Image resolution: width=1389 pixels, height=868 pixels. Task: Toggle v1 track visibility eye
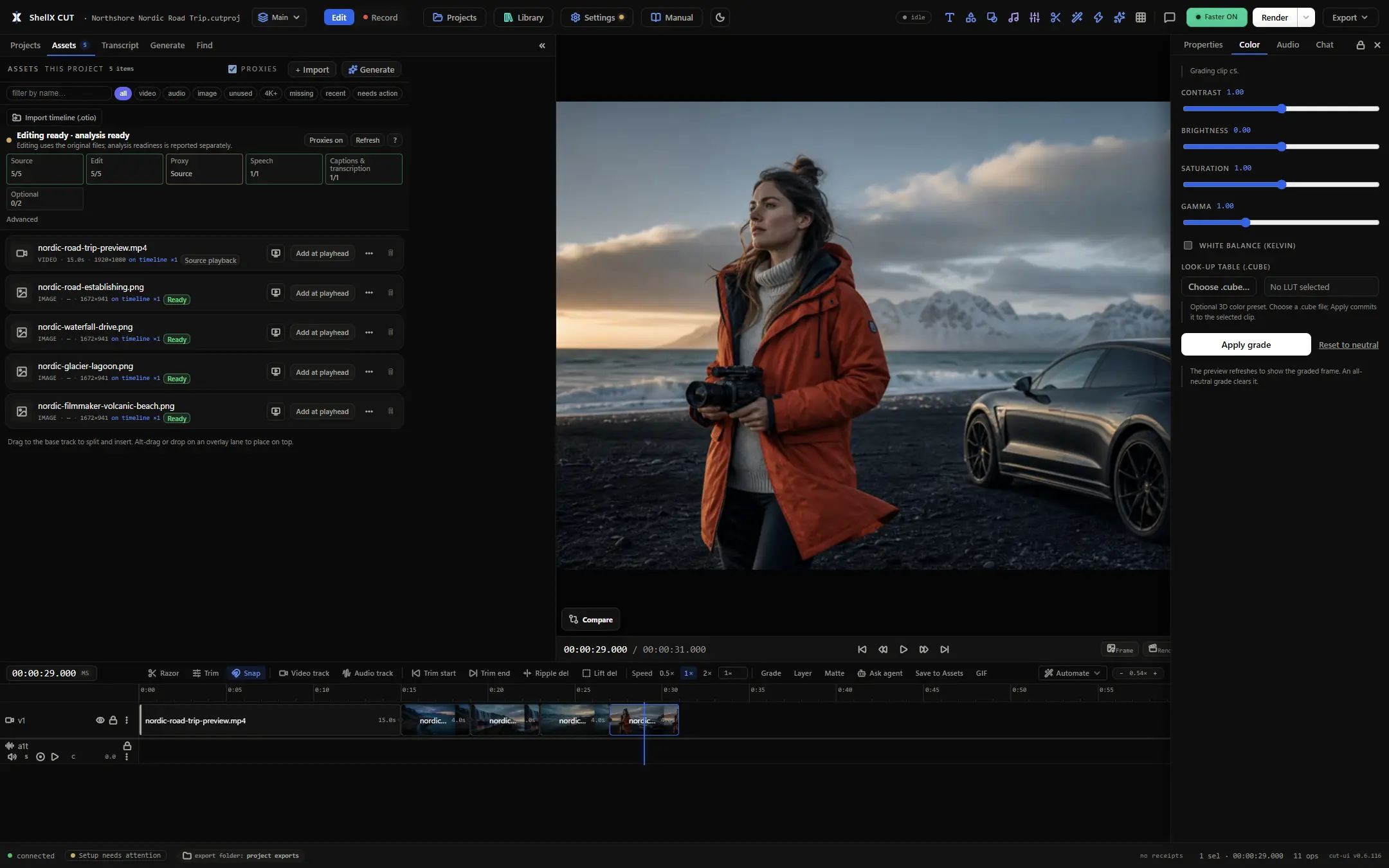[100, 720]
